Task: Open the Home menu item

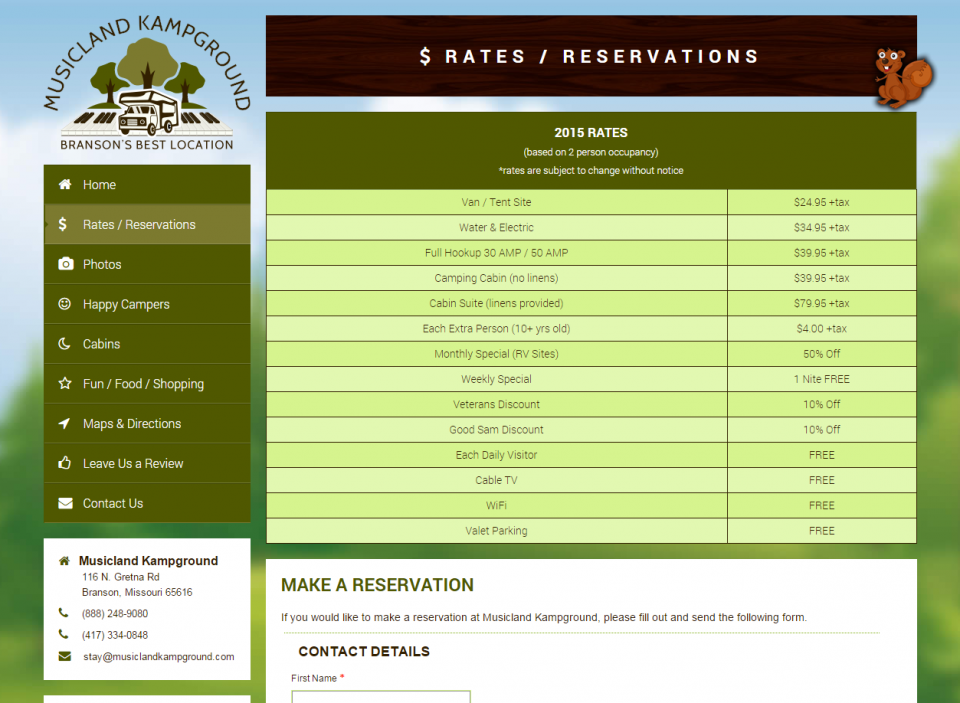Action: coord(147,184)
